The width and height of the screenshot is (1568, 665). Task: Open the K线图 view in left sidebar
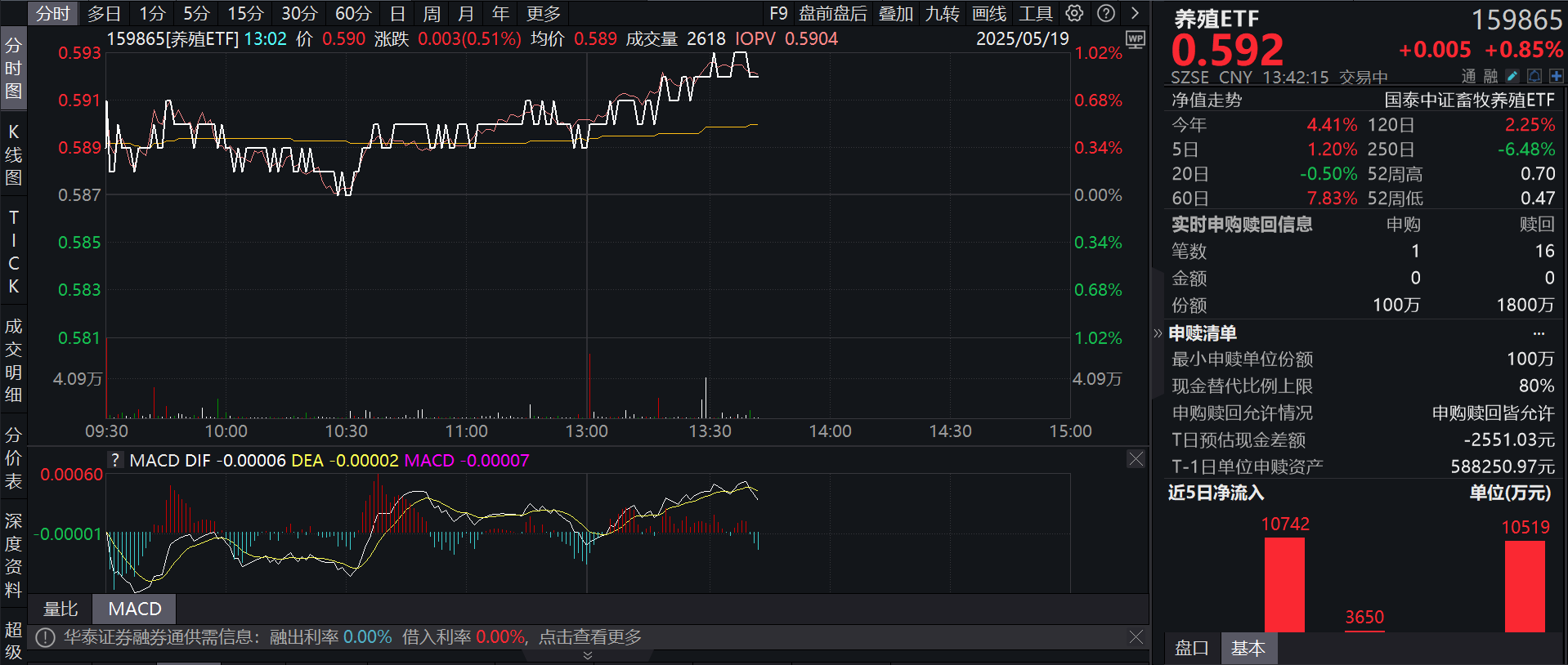pyautogui.click(x=13, y=154)
